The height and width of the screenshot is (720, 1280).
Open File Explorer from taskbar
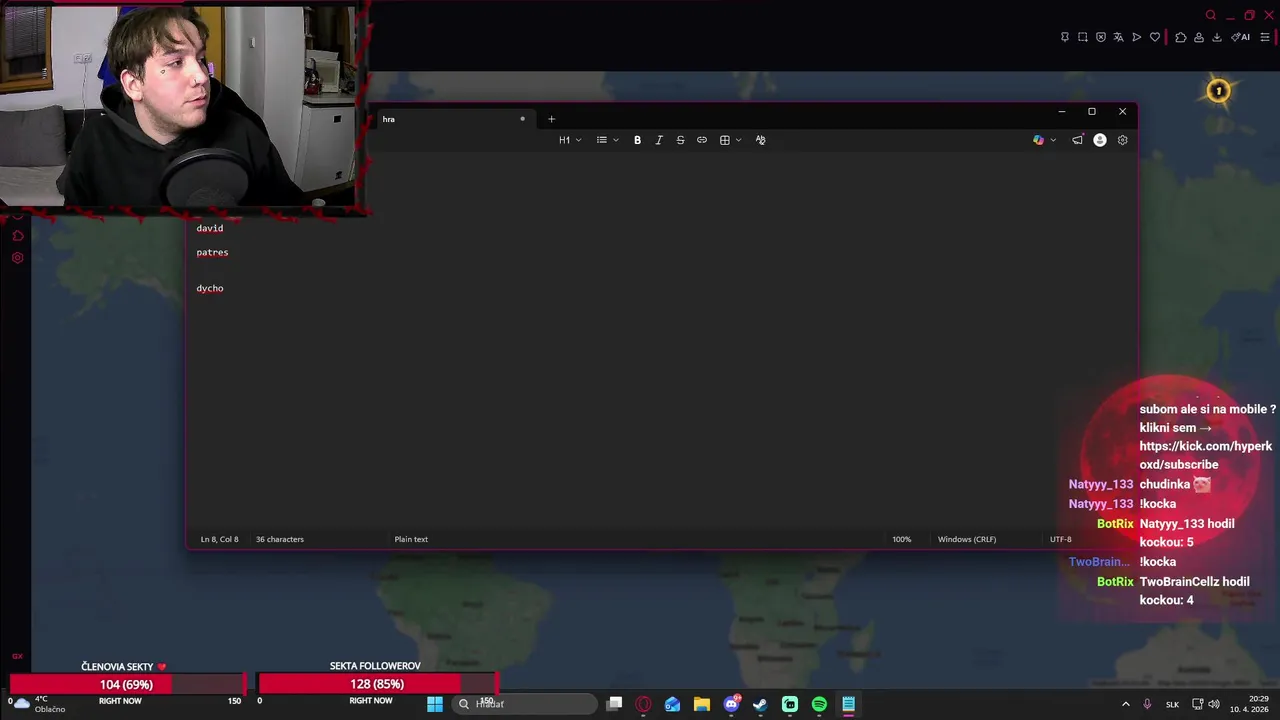702,704
